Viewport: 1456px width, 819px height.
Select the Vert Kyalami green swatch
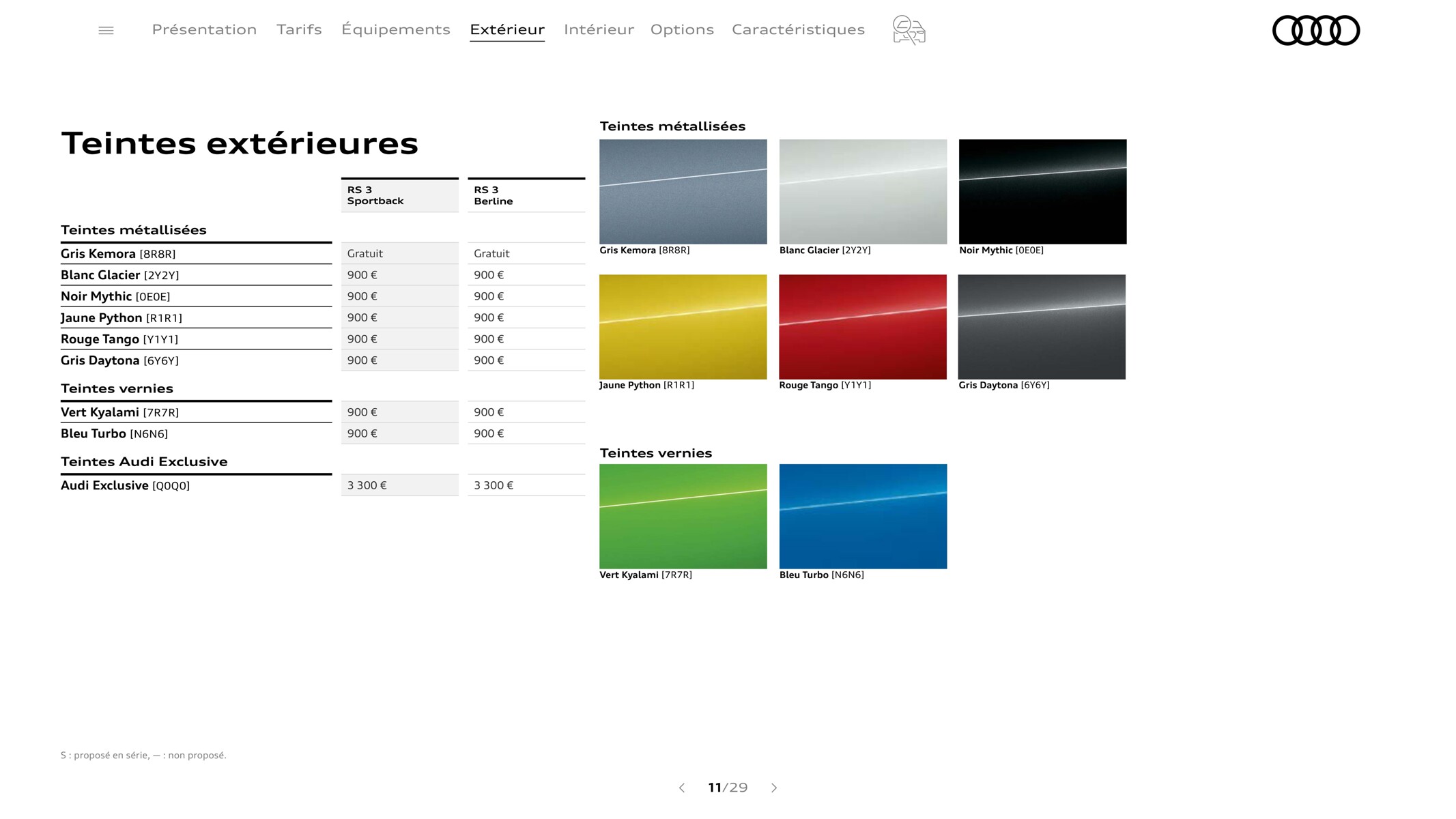click(x=683, y=517)
